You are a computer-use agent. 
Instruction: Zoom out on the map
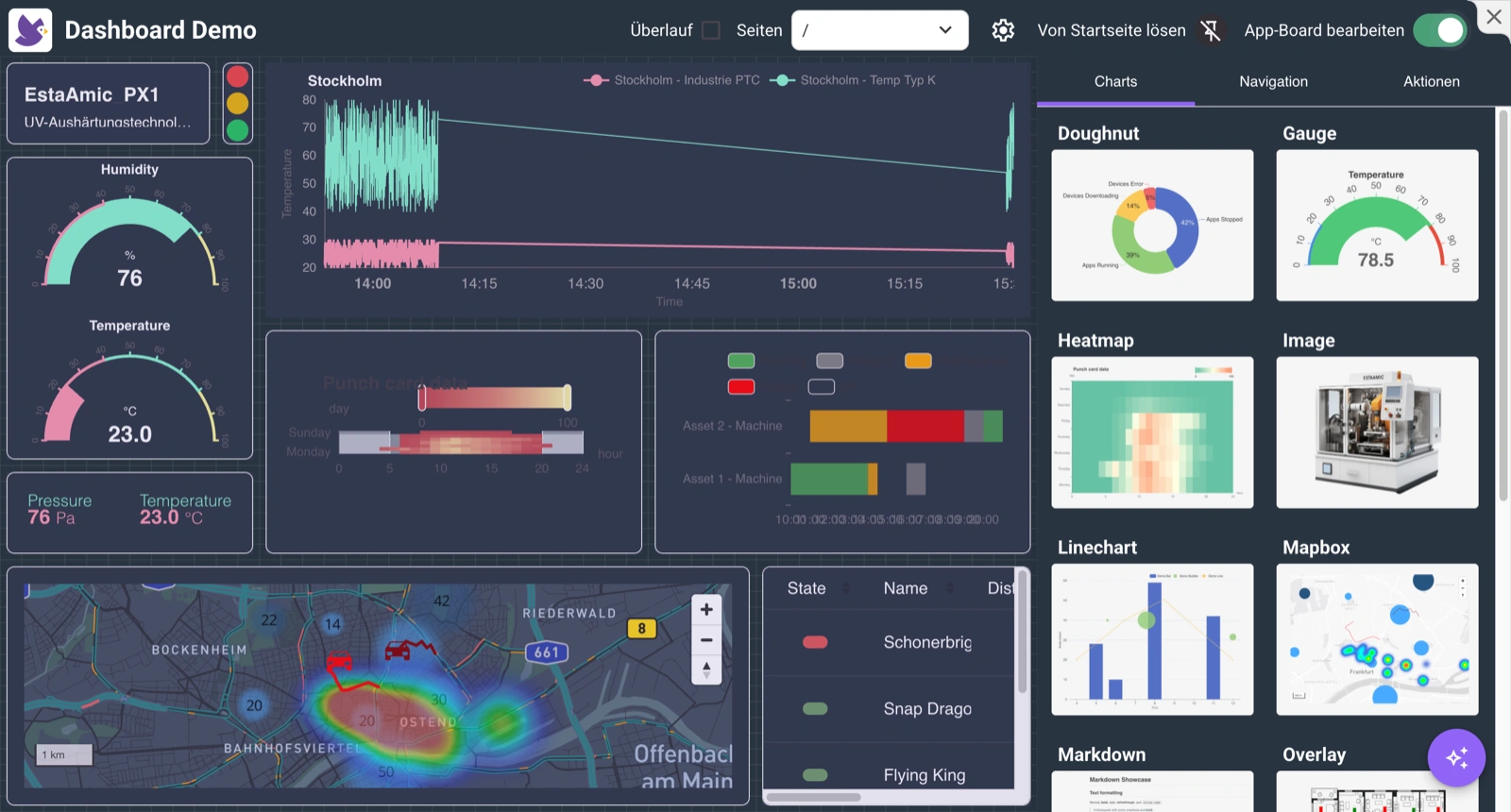point(706,640)
